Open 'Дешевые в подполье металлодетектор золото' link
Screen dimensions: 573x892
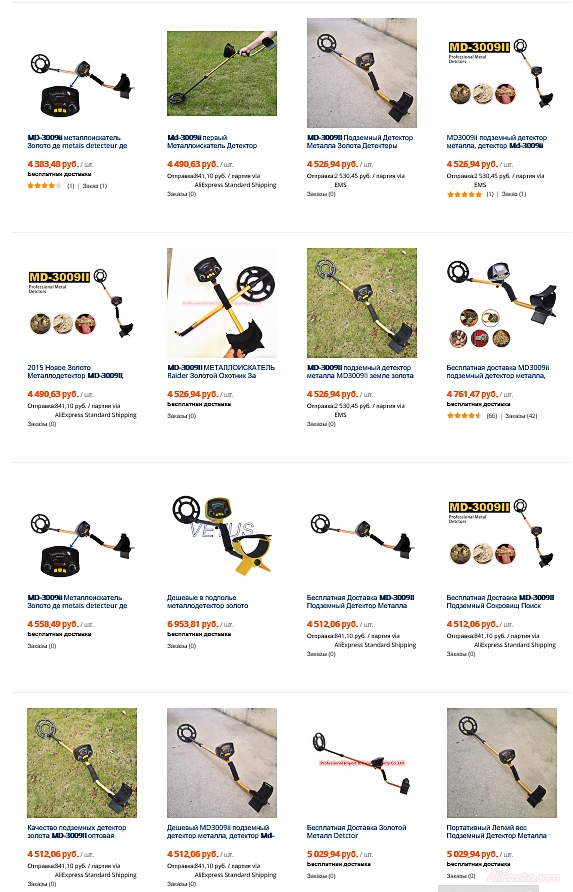click(x=207, y=602)
